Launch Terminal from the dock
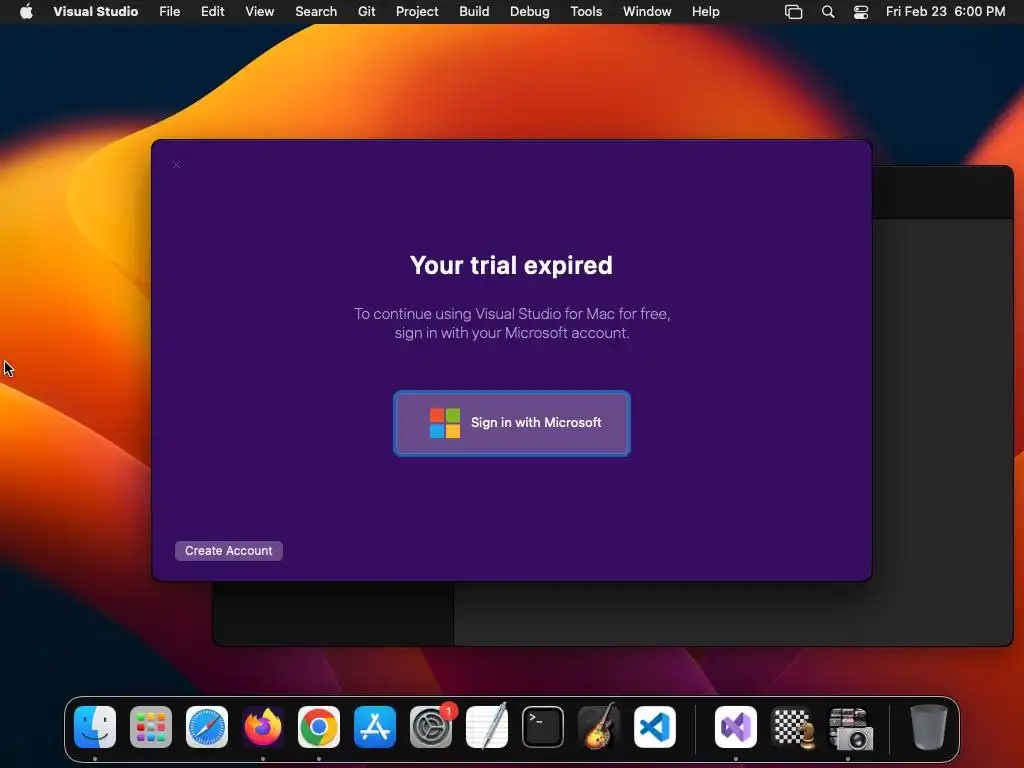The height and width of the screenshot is (768, 1024). point(543,727)
